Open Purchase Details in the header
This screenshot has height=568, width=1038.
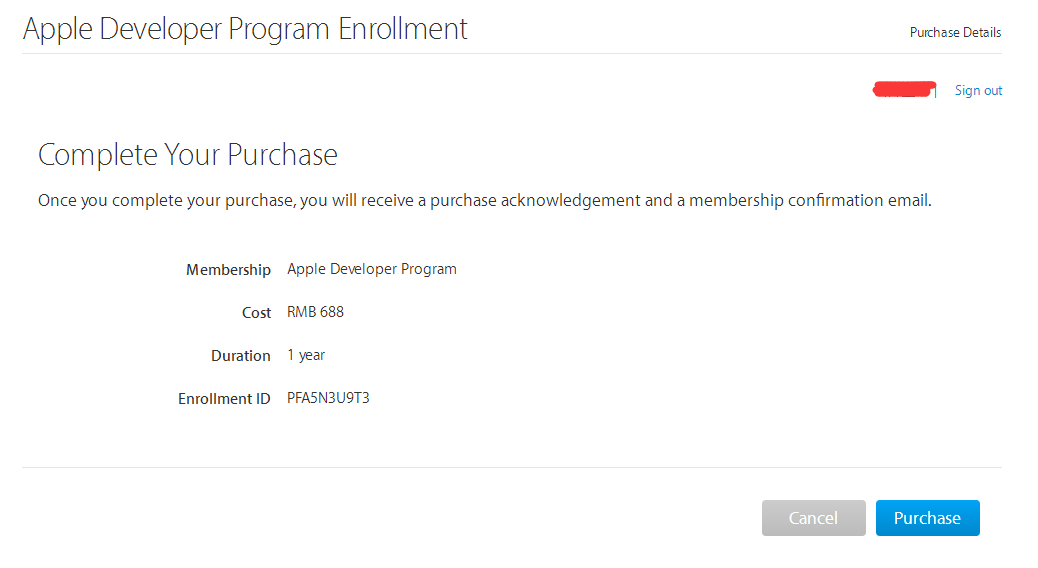[955, 32]
